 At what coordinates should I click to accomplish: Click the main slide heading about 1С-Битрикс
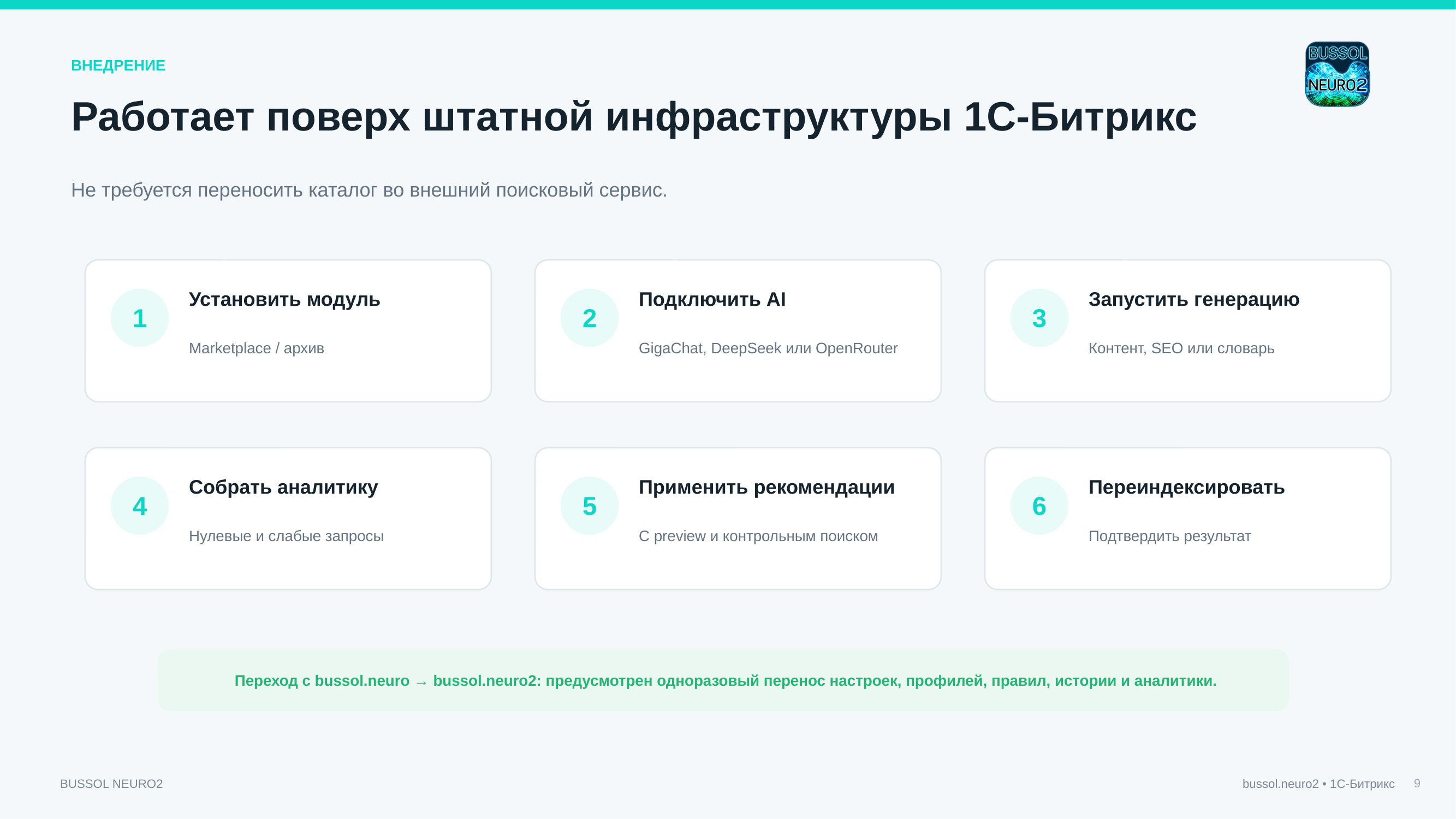tap(634, 117)
